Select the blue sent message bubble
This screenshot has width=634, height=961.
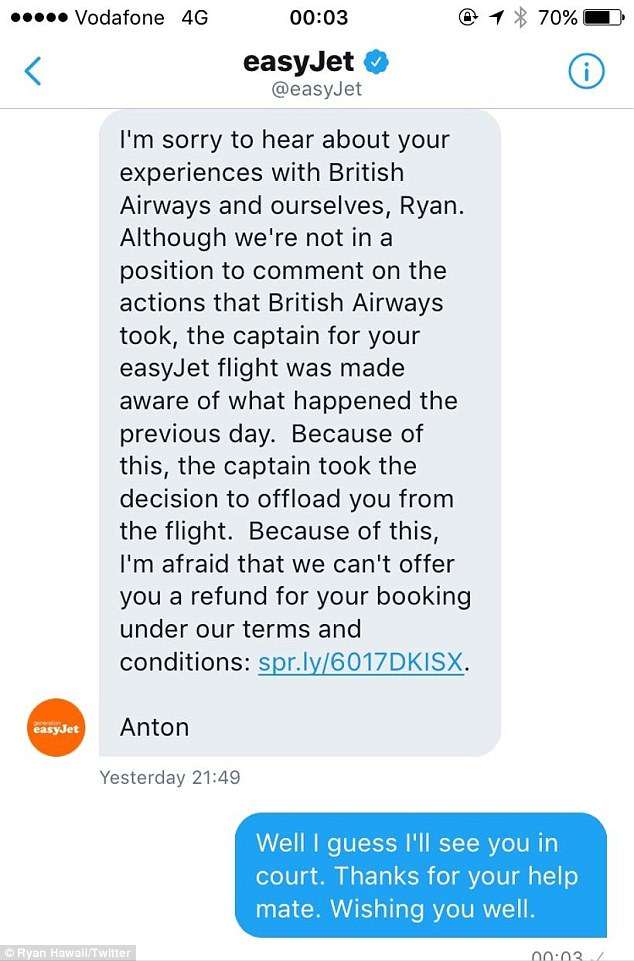click(x=420, y=875)
